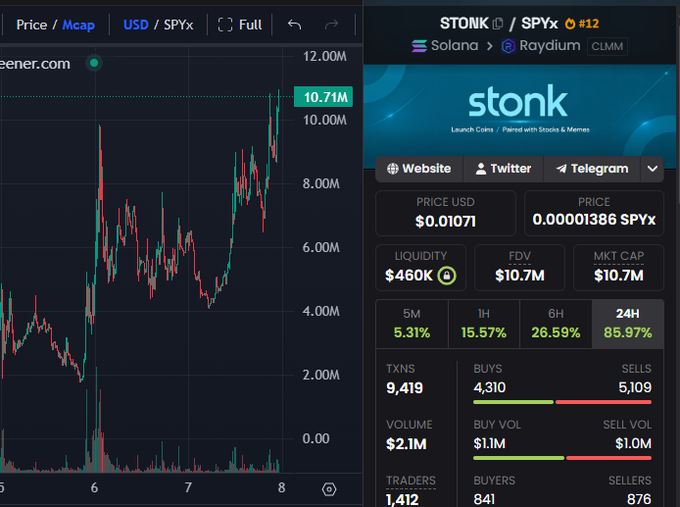
Task: Click VOLUME $2.1M value
Action: [x=406, y=444]
